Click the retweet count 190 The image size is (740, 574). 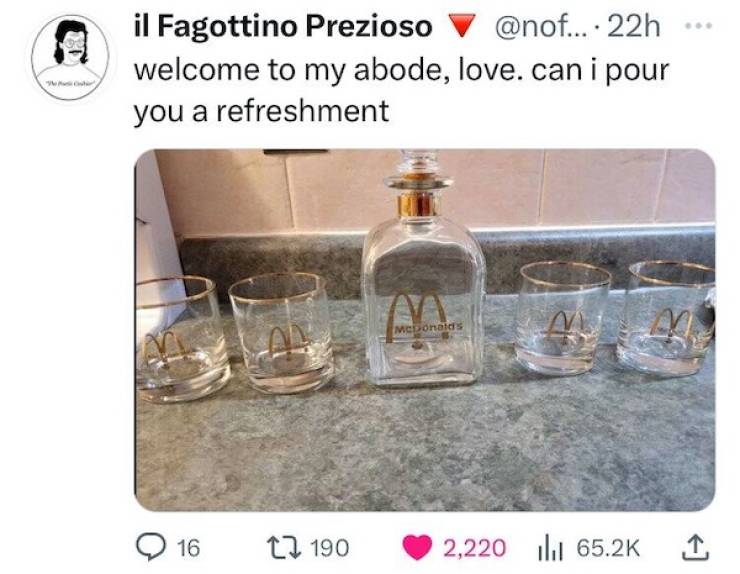pos(329,547)
